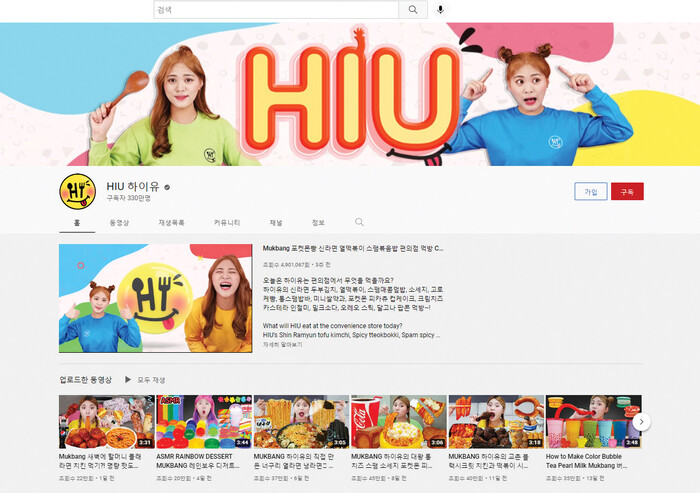Click the HIU 하이유 channel name

(133, 187)
